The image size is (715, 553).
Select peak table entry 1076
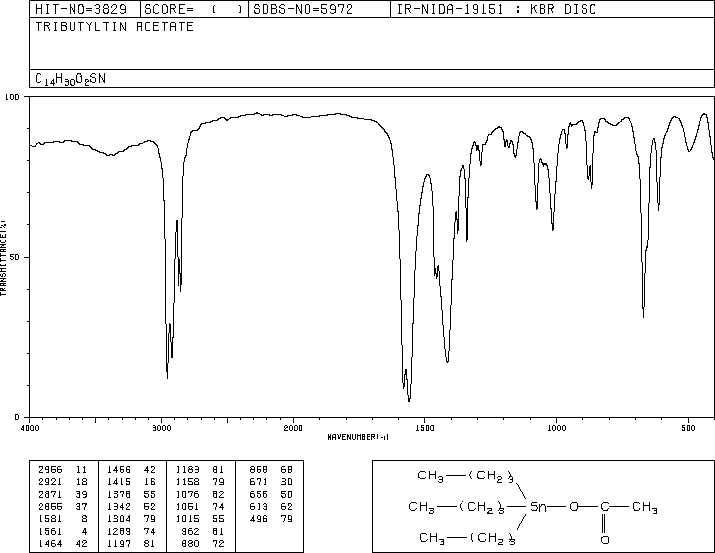coord(187,494)
